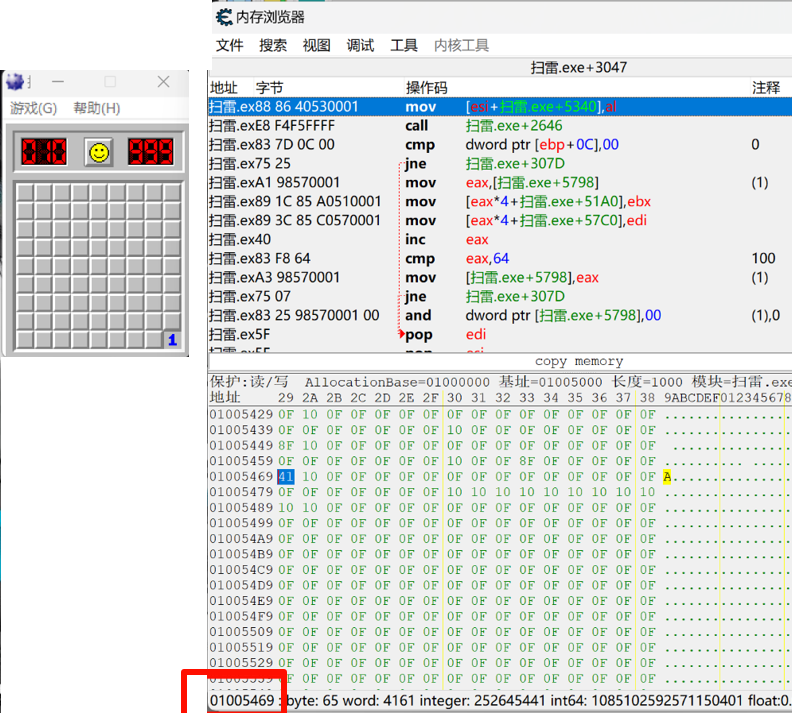Click the 保护:读/写 memory protection info text
The width and height of the screenshot is (792, 713).
tap(249, 382)
